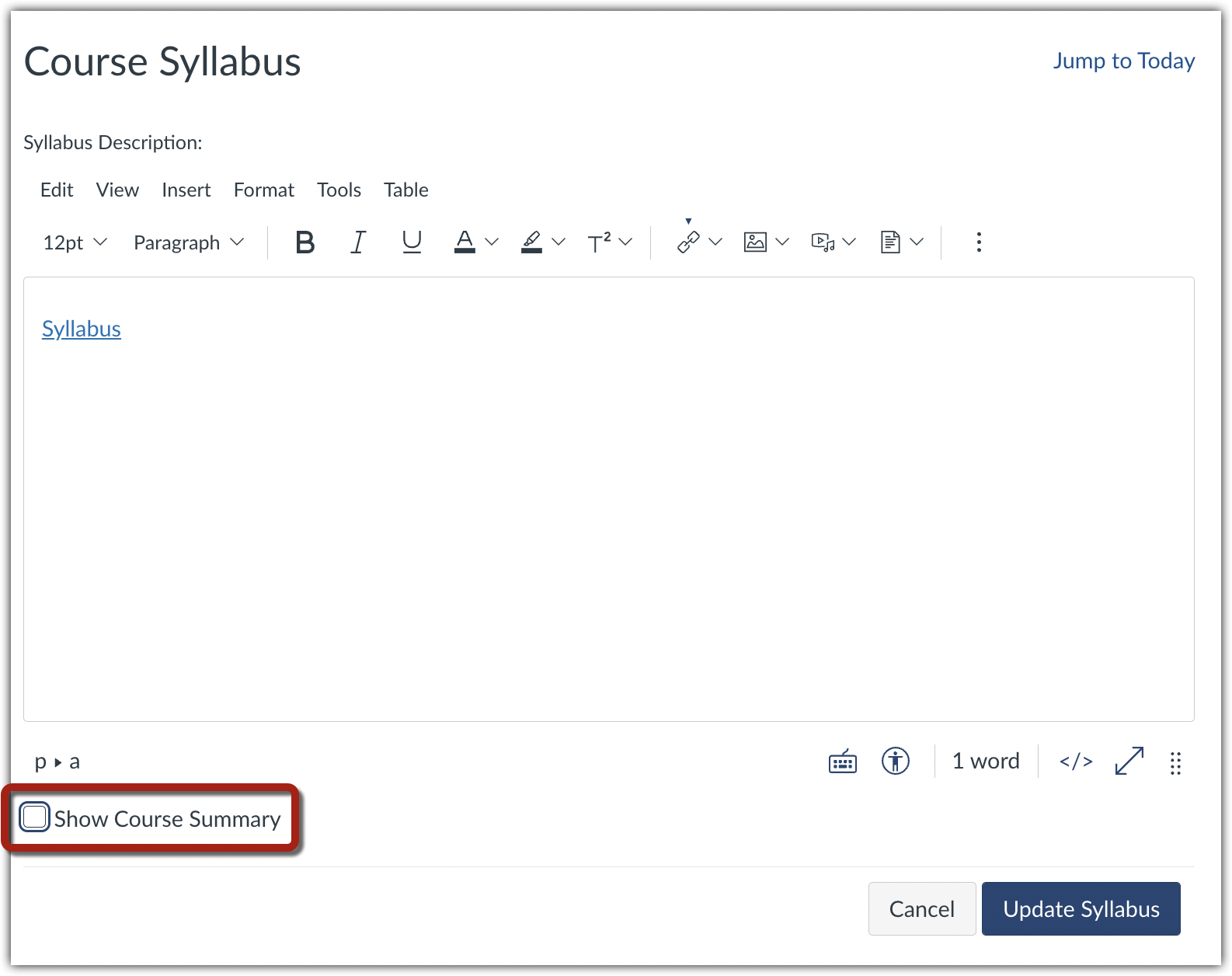Expand media options arrow
The width and height of the screenshot is (1232, 976).
pos(849,242)
